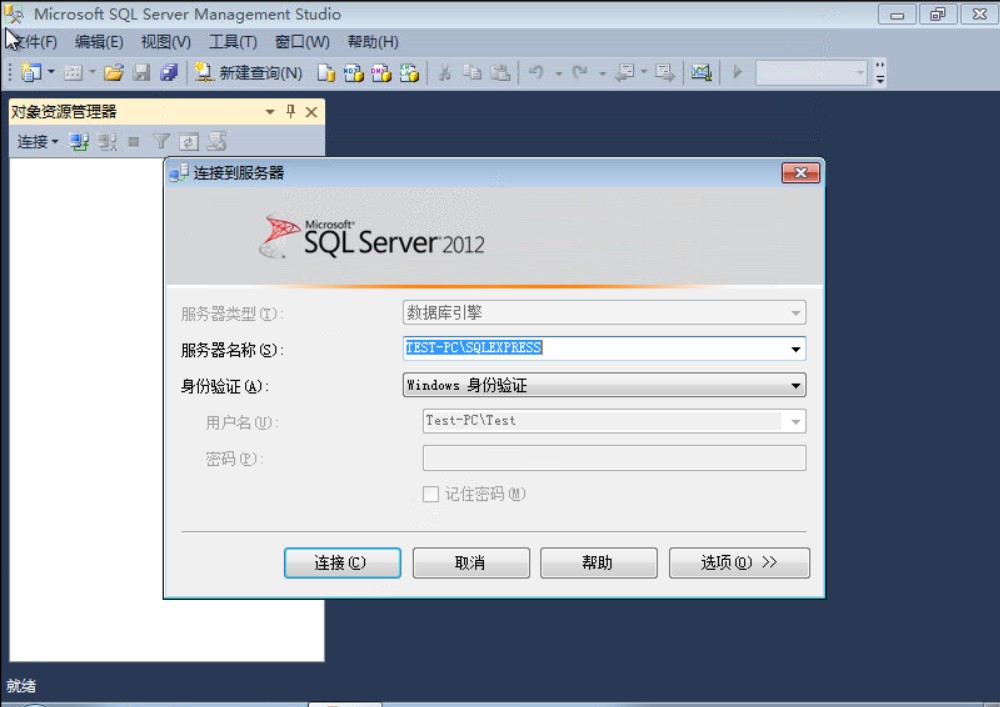Image resolution: width=1000 pixels, height=707 pixels.
Task: Click the Save All disks icon
Action: pos(168,73)
